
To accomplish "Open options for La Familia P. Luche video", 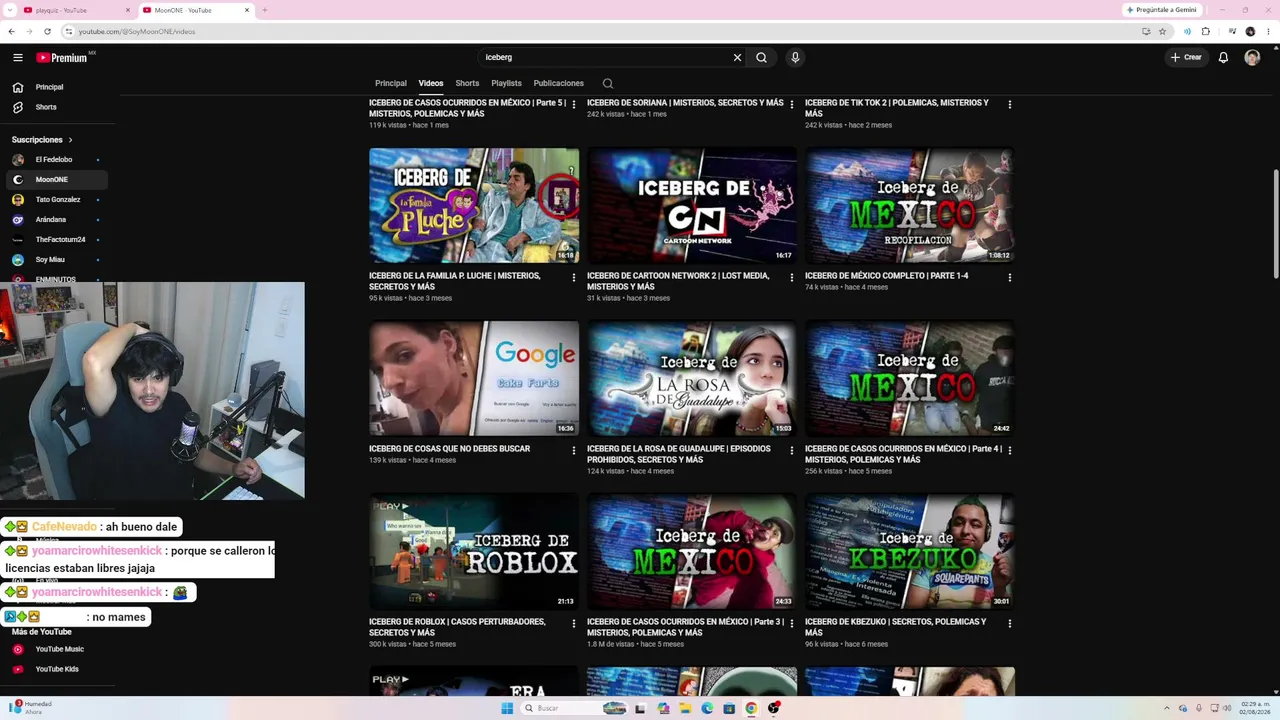I will click(x=574, y=277).
